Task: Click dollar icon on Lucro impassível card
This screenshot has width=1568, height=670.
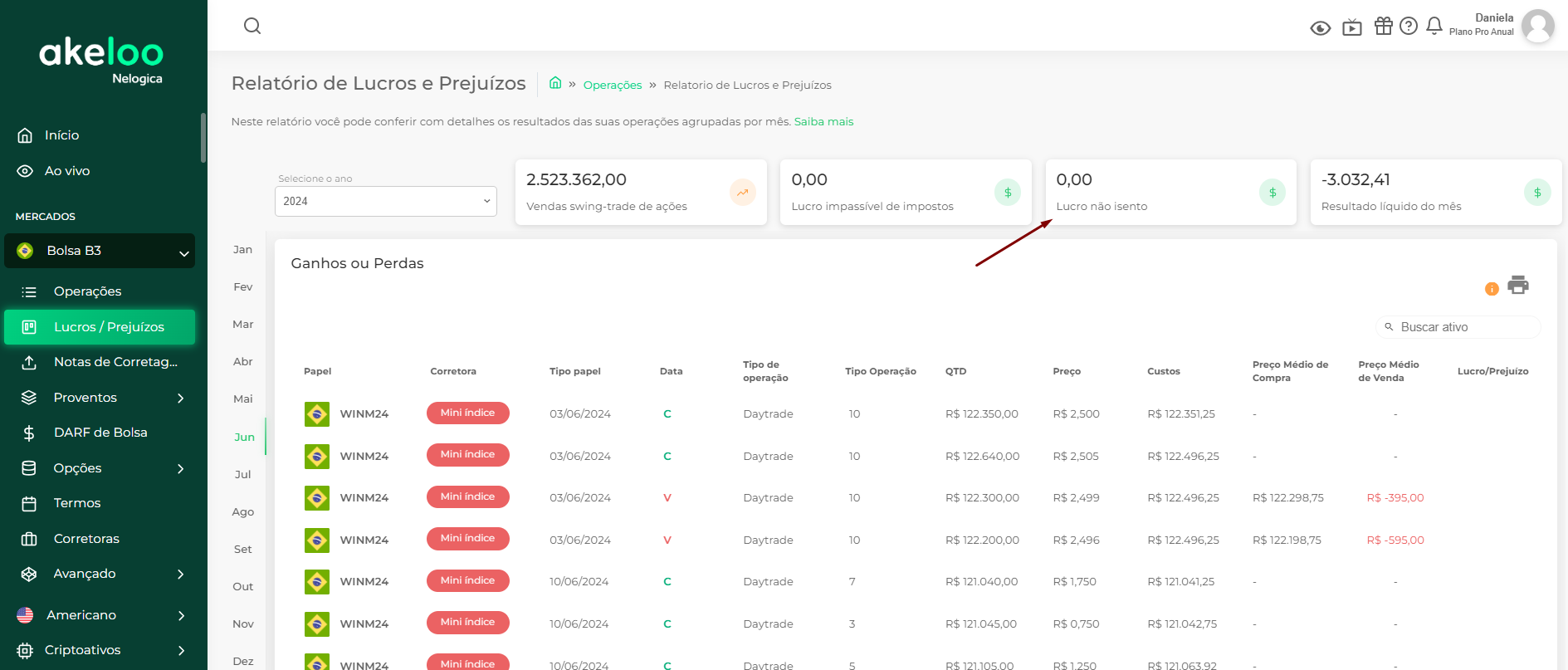Action: 1008,193
